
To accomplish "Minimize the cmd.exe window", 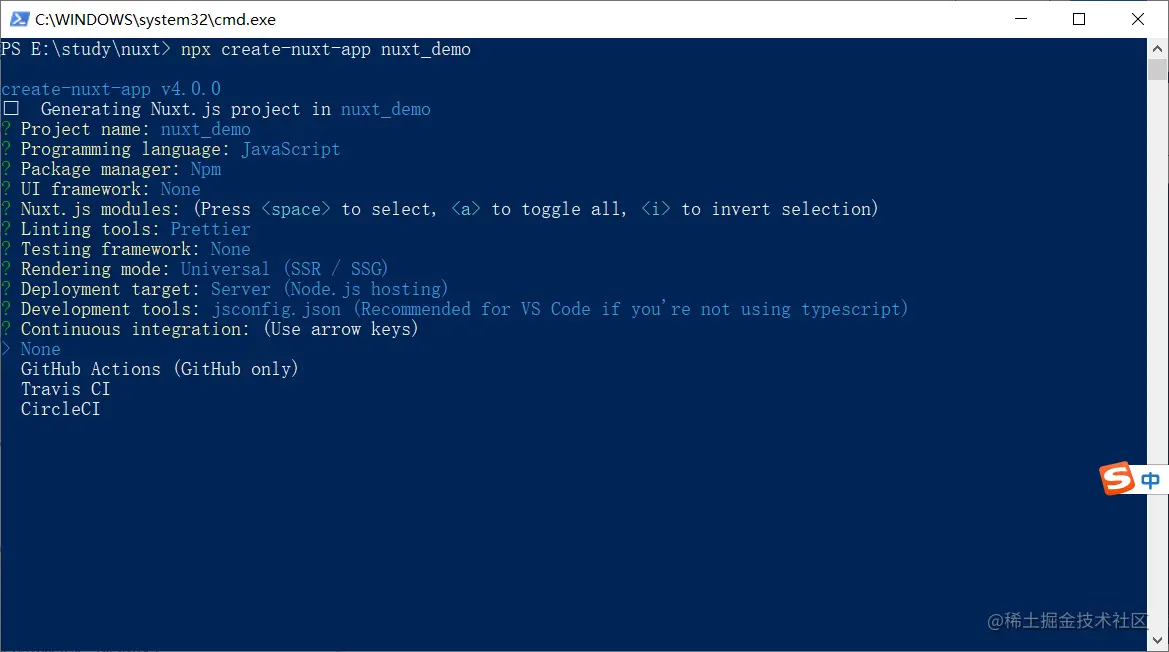I will 1021,19.
